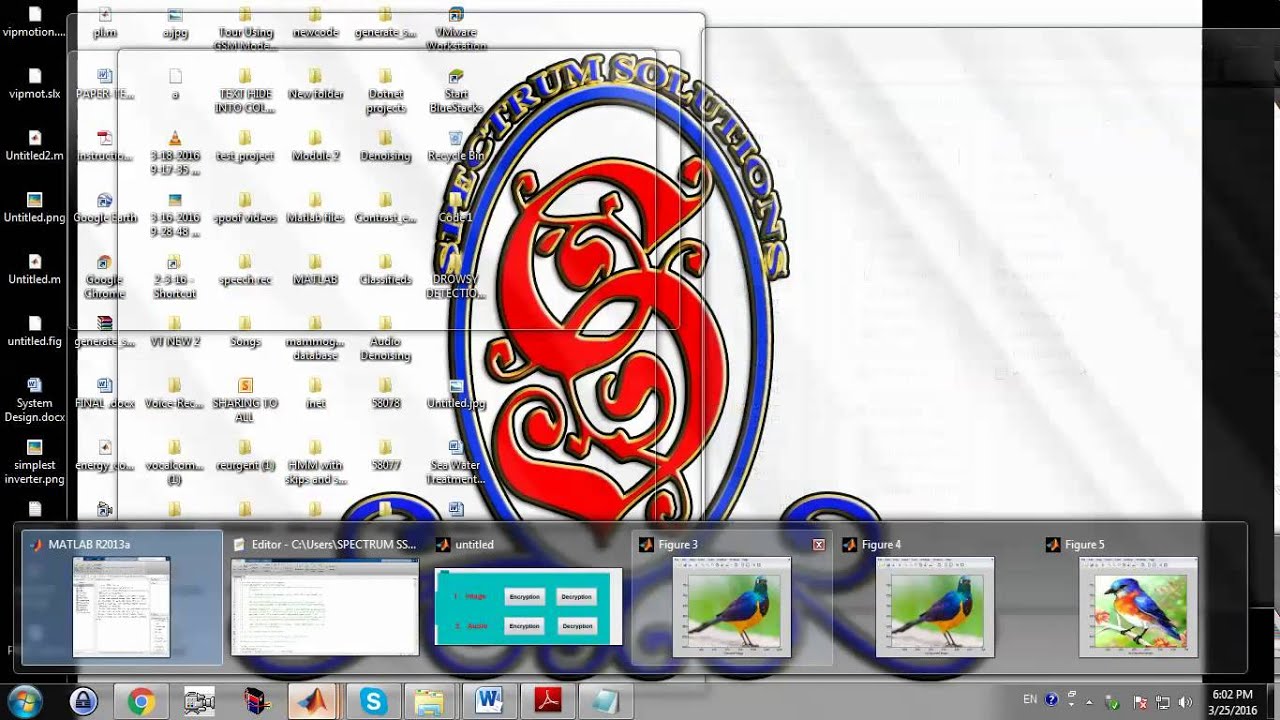
Task: Select the DROWSY DETECTIO... folder
Action: [456, 275]
